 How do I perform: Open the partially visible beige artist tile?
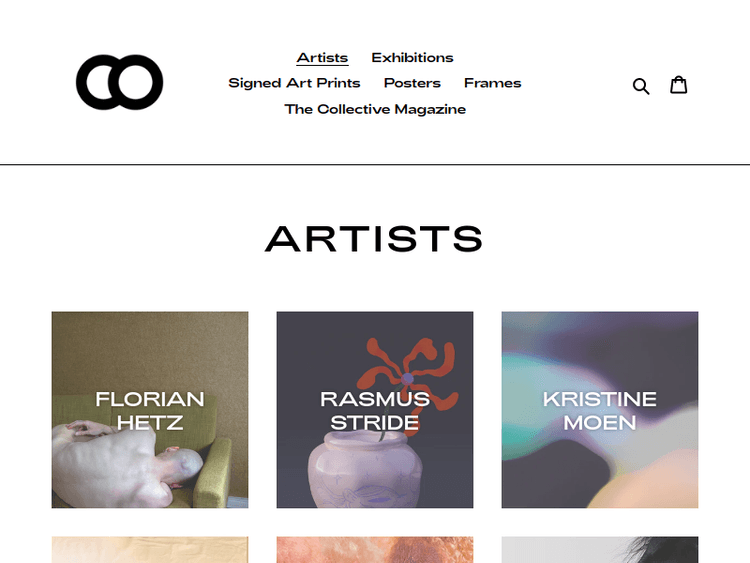(150, 550)
